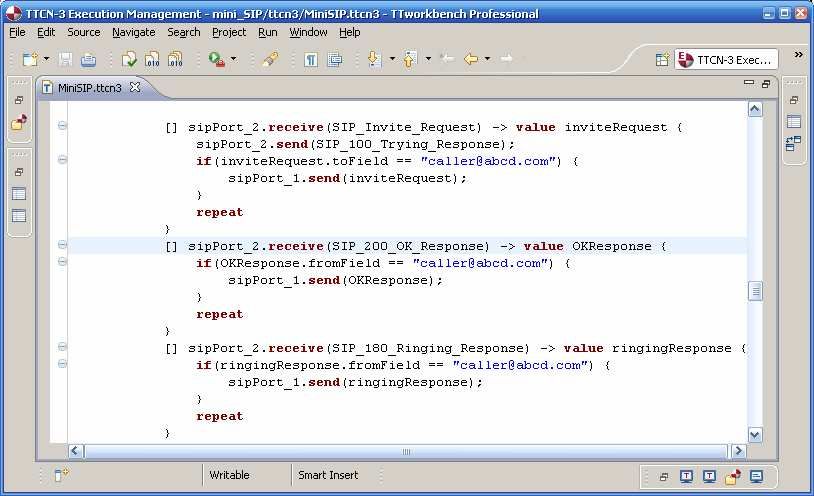Restore the second left minimized view stack
The image size is (814, 496).
(19, 172)
